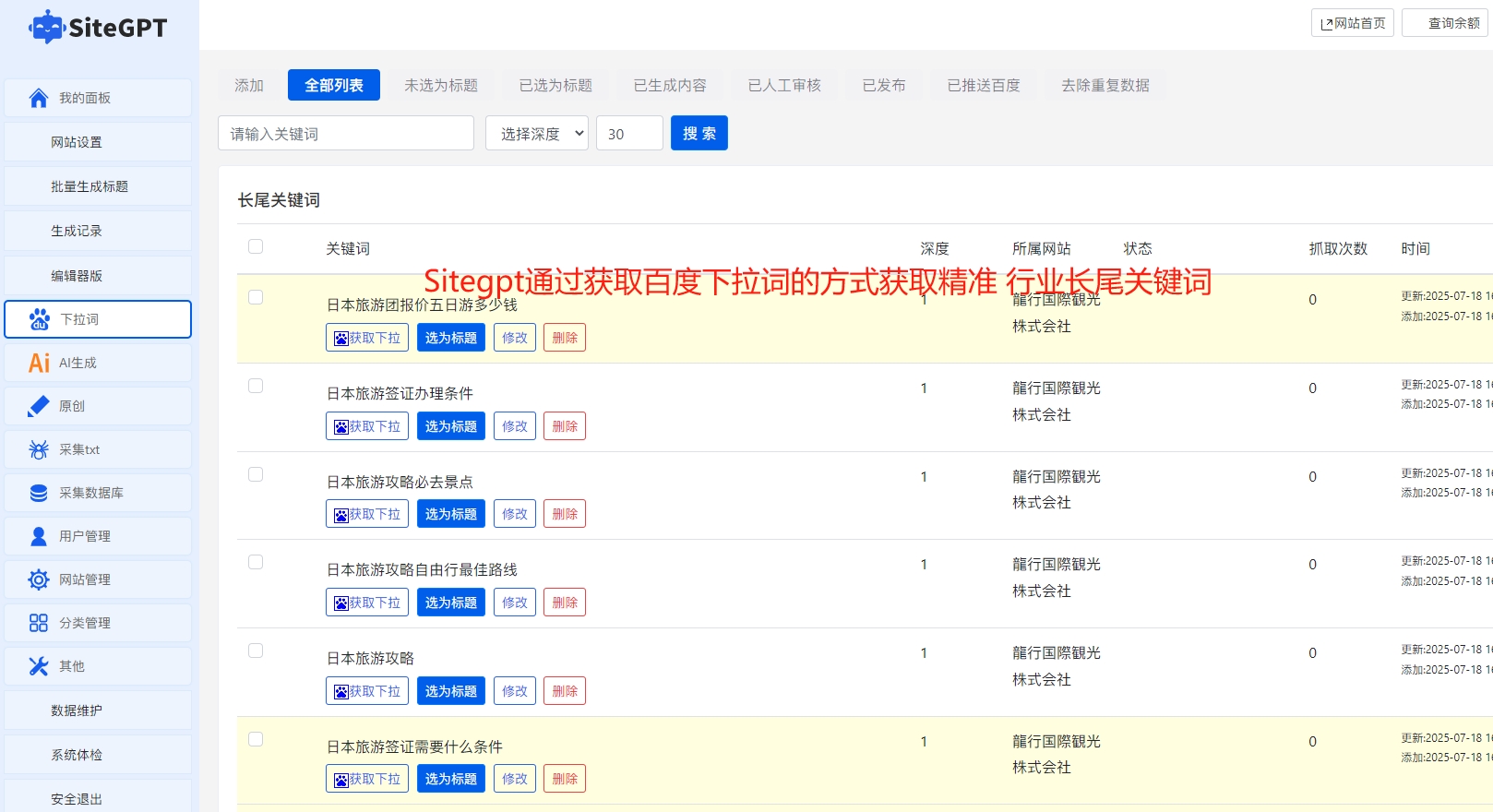
Task: Click 选为标题 for 日本旅游攻略必去景点
Action: pos(451,514)
